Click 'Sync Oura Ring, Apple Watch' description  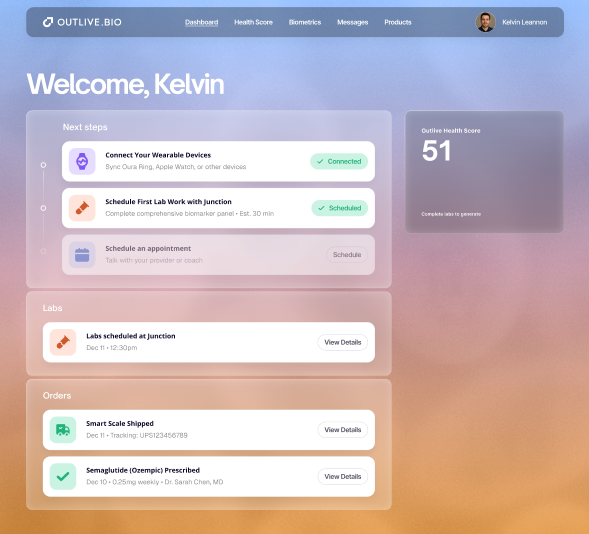click(x=175, y=167)
